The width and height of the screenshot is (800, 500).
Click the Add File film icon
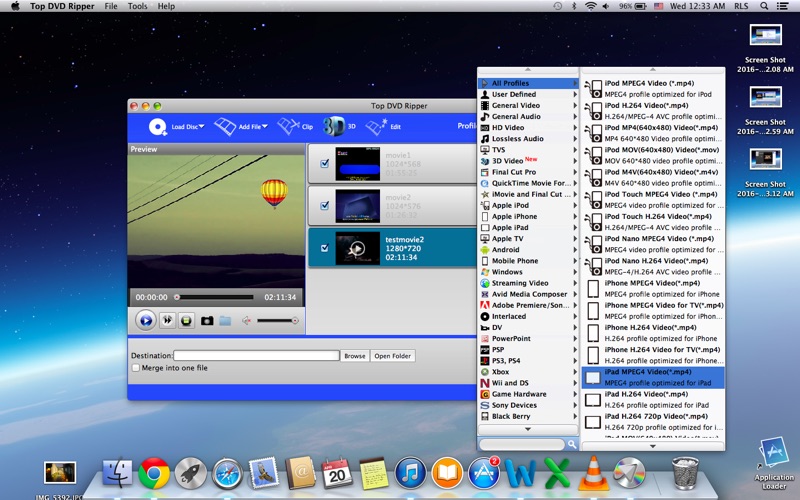[224, 126]
